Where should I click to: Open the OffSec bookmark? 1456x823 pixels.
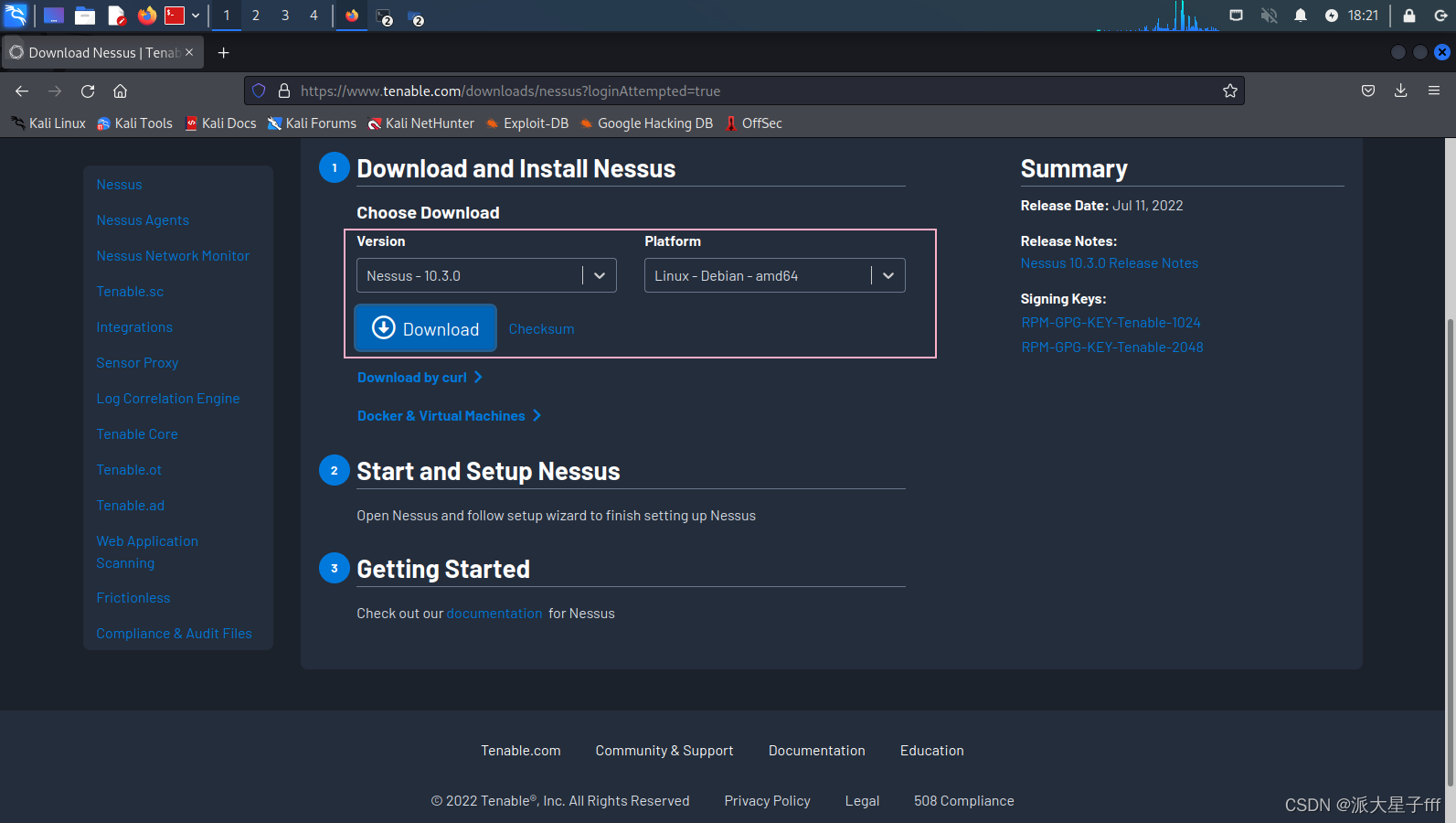point(754,123)
